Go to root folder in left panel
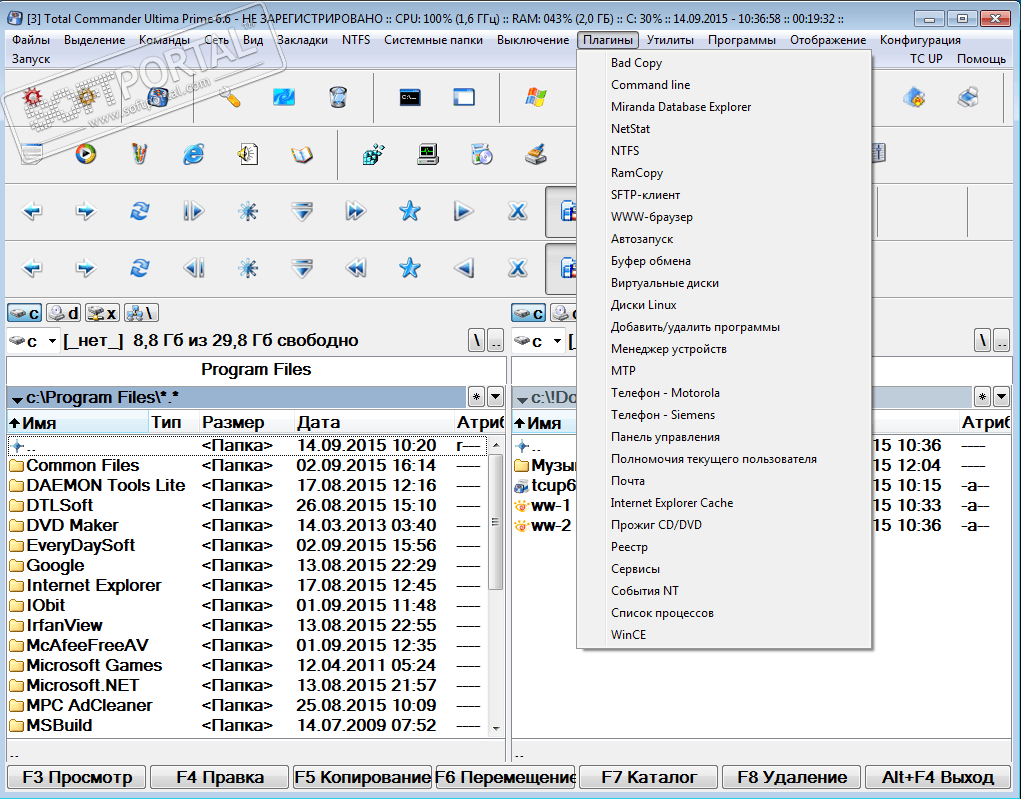Screen dimensions: 1021x799 coord(477,341)
